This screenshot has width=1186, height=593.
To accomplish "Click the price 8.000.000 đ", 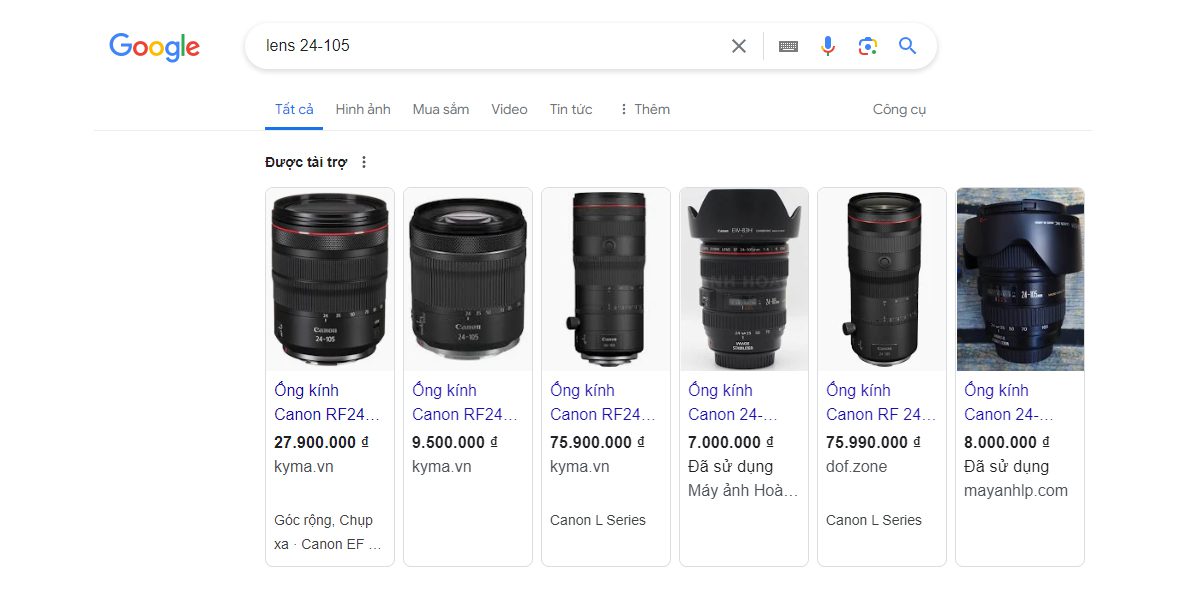I will (1007, 442).
